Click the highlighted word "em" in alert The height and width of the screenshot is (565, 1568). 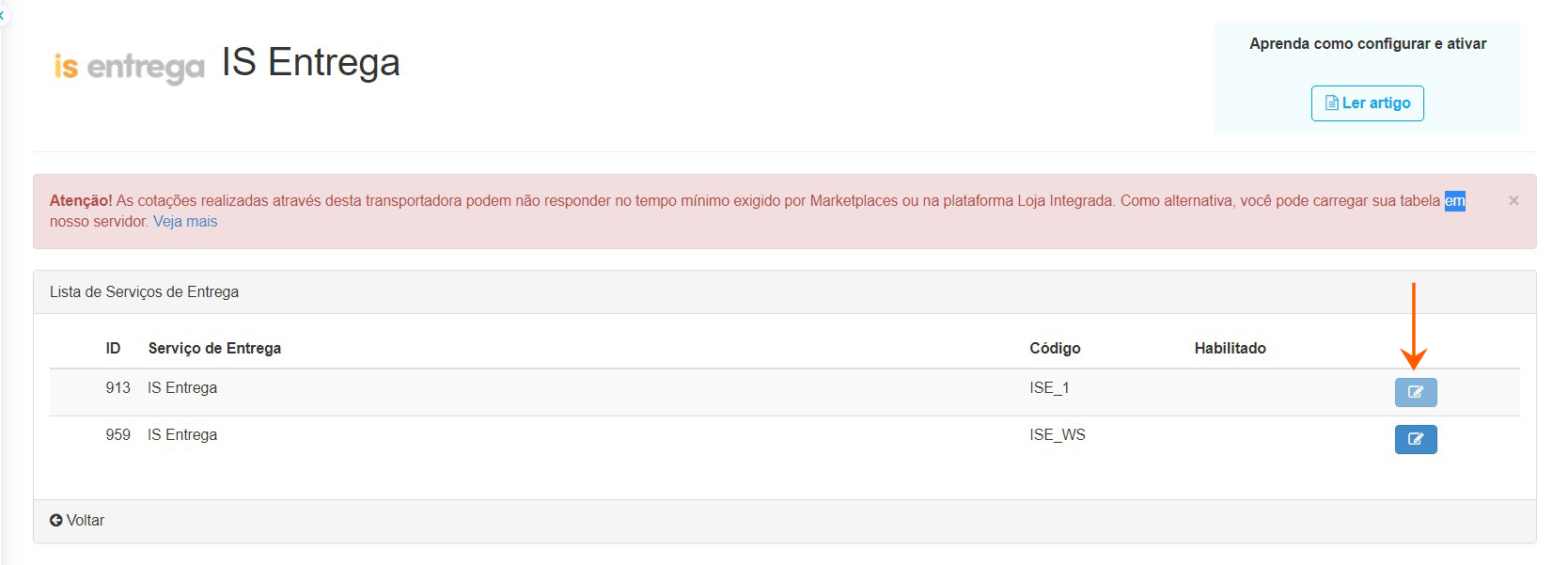pyautogui.click(x=1454, y=200)
